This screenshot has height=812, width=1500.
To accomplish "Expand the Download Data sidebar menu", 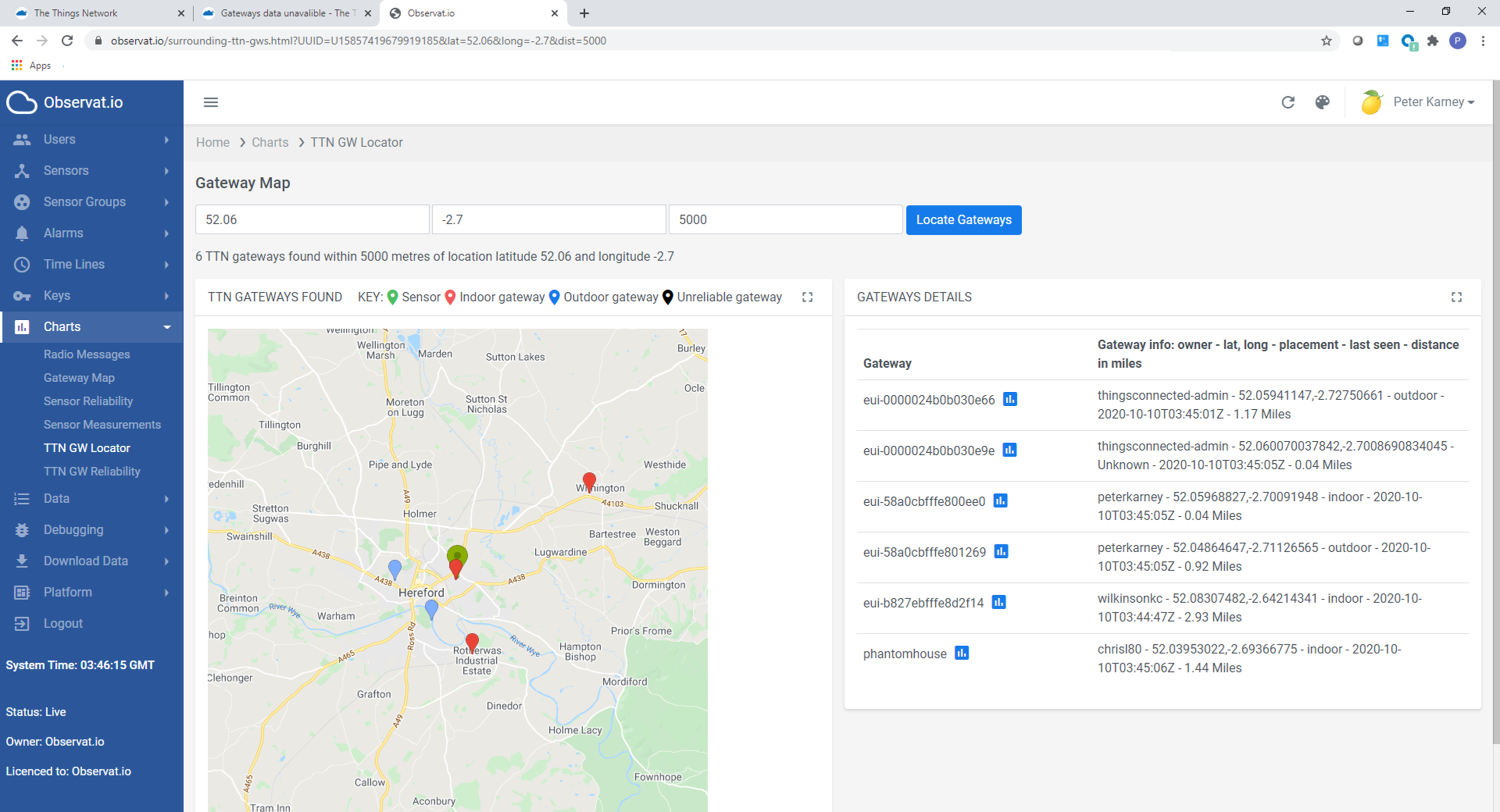I will click(91, 561).
